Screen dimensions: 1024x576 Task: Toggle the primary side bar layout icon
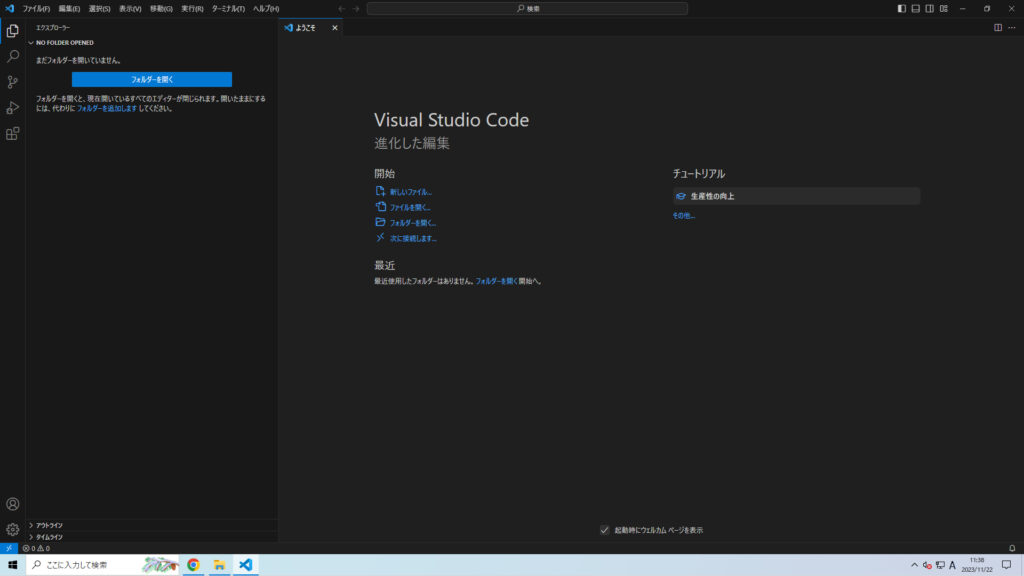[x=901, y=8]
